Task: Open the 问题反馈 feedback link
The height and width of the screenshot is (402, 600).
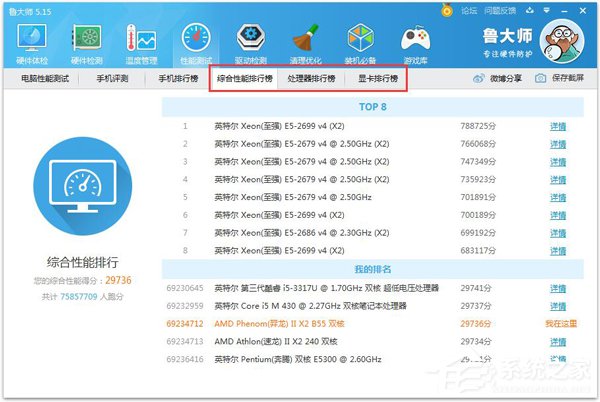Action: tap(500, 11)
